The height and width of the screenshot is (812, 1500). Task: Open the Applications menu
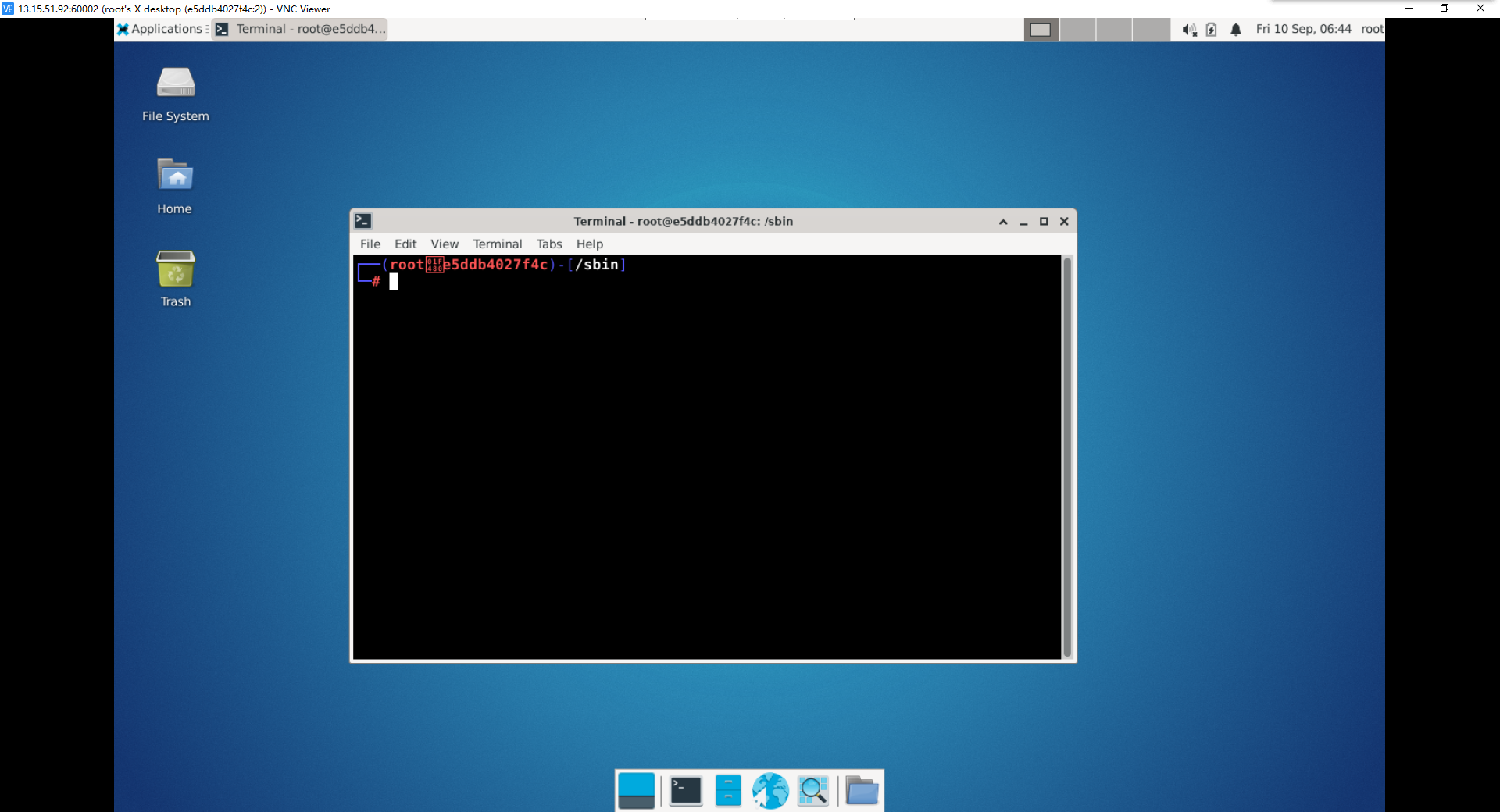tap(162, 29)
